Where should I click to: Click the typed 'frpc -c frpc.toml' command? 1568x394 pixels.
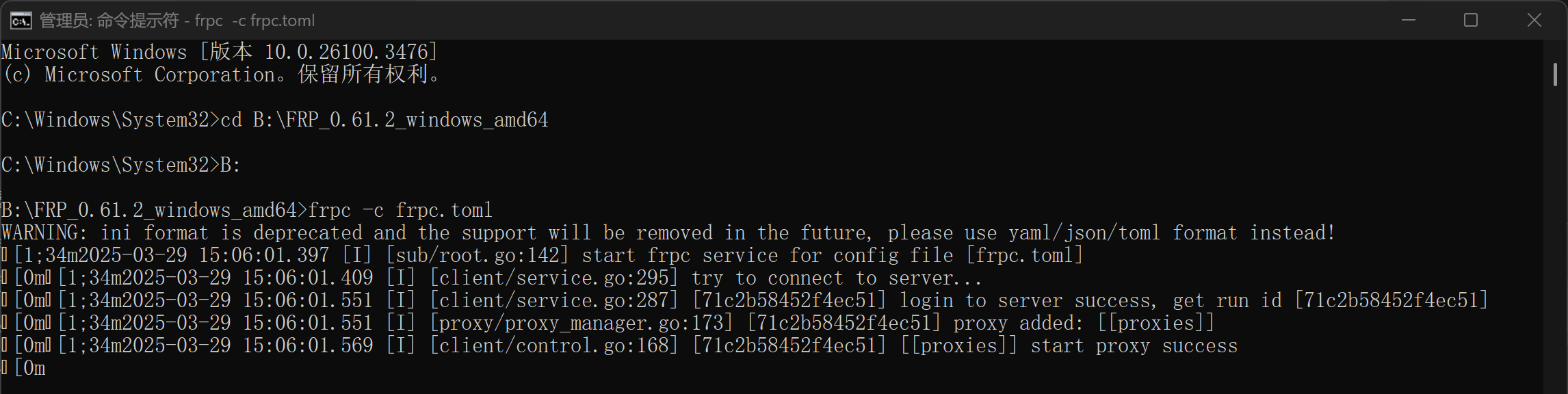[400, 210]
